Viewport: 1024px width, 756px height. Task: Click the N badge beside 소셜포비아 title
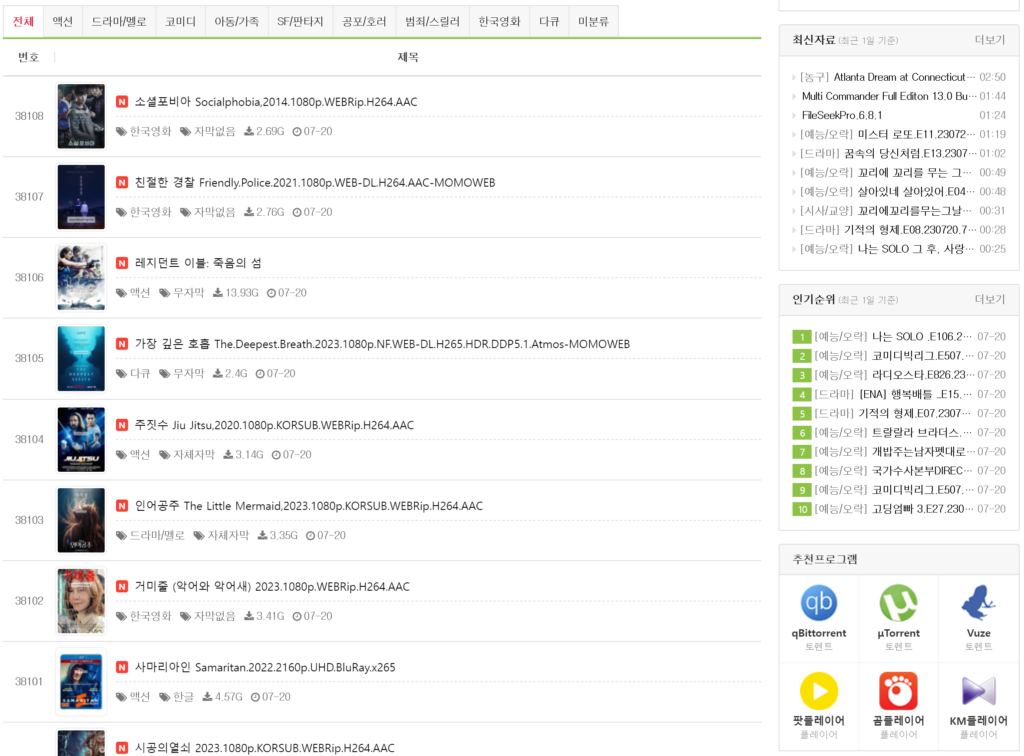click(x=122, y=102)
